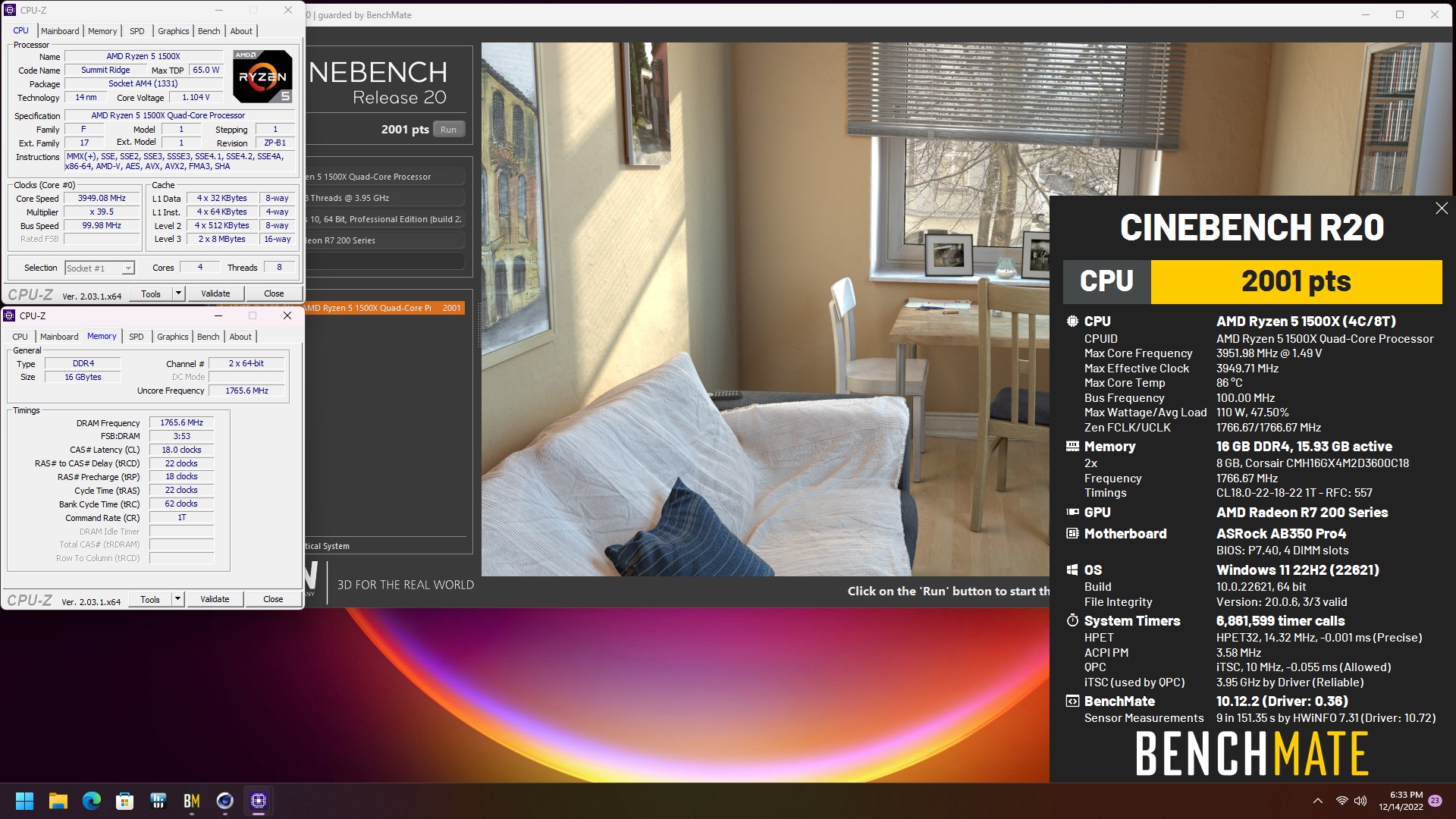Click the OS Windows icon in BenchMate panel
1456x819 pixels.
[1072, 570]
